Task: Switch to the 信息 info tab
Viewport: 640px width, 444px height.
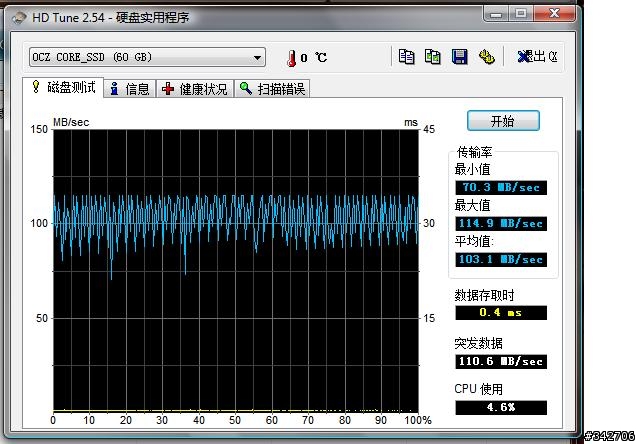Action: 130,89
